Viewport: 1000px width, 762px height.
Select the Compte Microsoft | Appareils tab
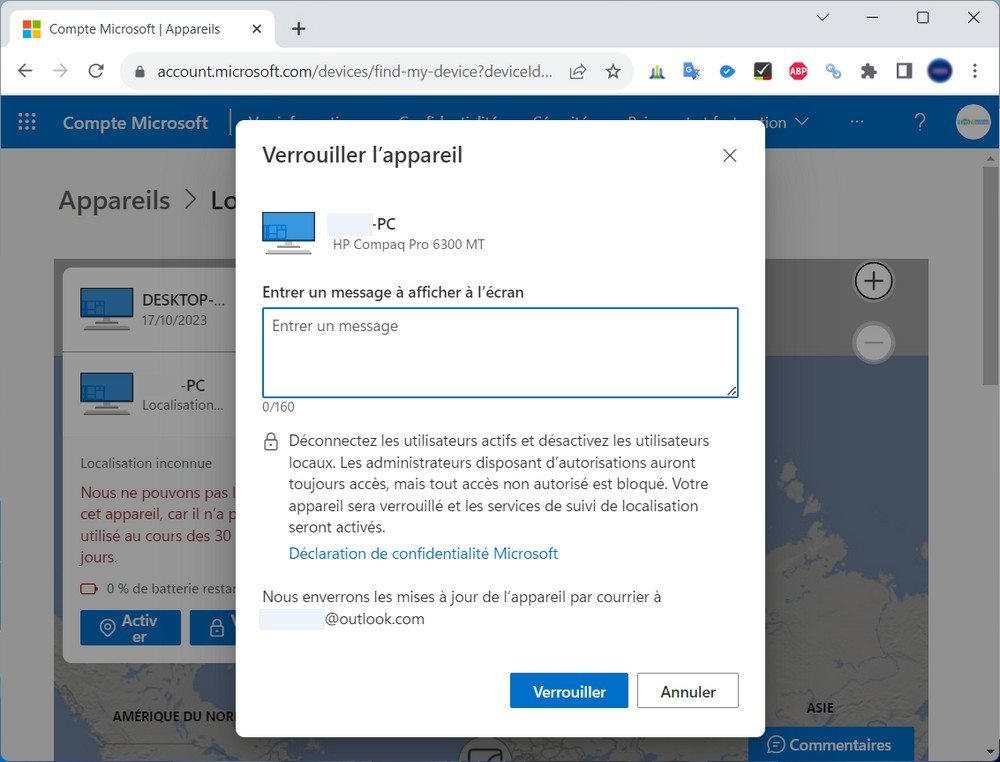click(x=142, y=29)
